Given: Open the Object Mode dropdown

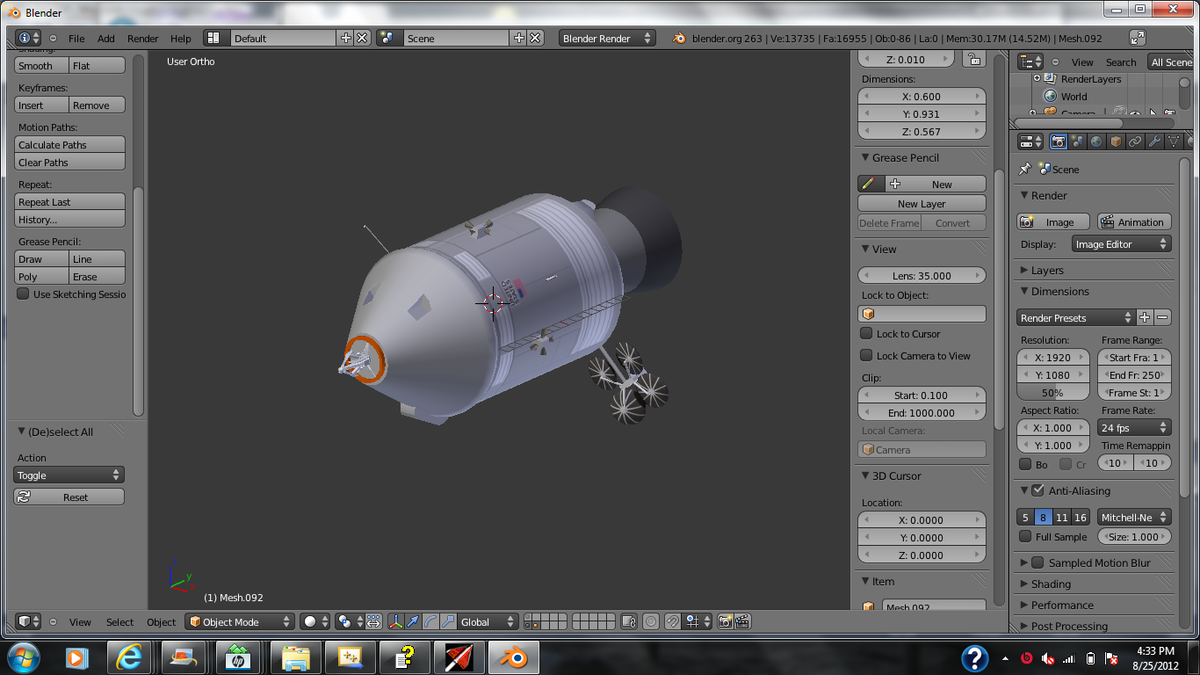Looking at the screenshot, I should [240, 621].
